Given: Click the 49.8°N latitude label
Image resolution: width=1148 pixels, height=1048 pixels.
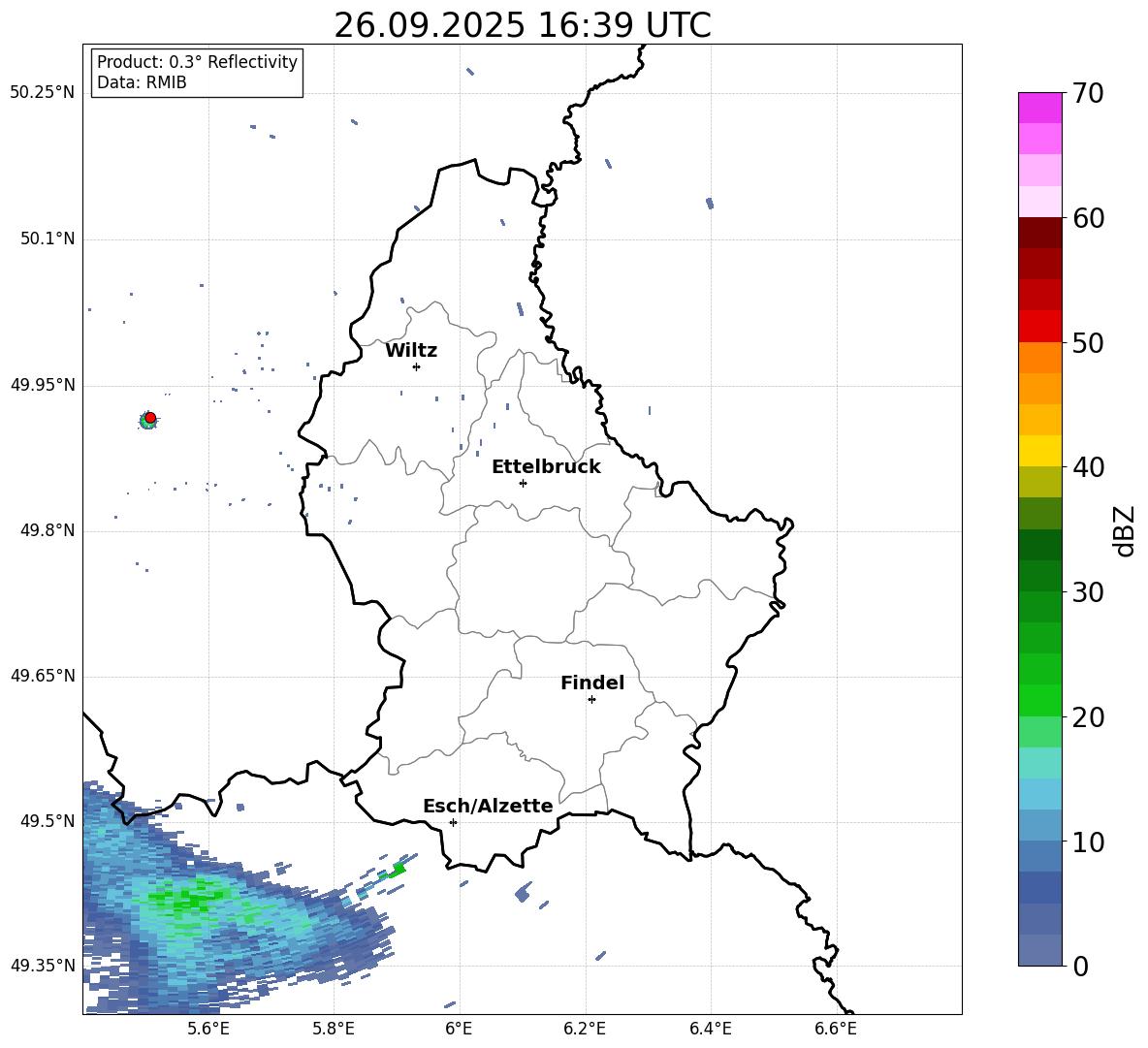Looking at the screenshot, I should click(48, 530).
